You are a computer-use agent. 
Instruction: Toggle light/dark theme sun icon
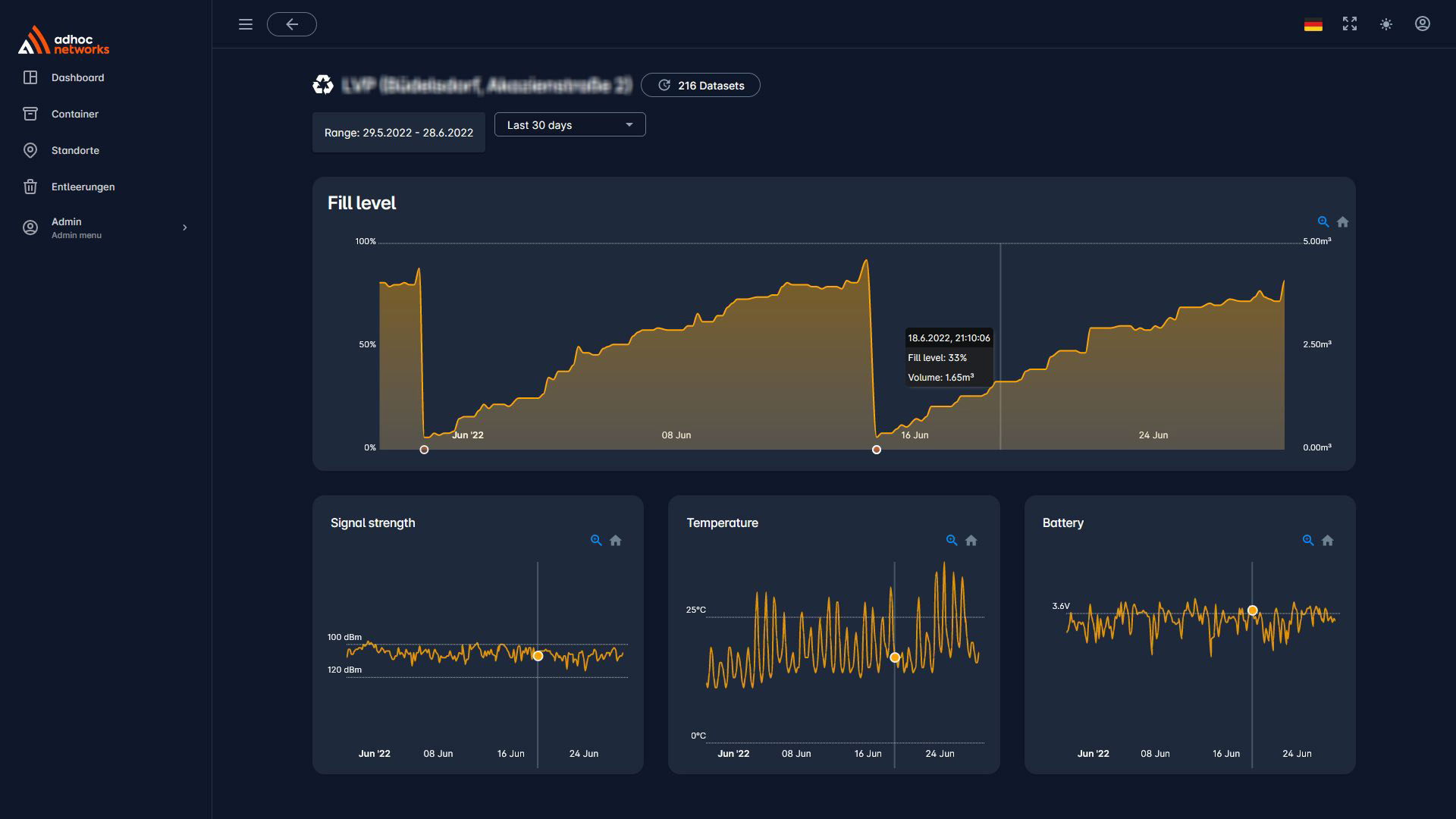1386,24
